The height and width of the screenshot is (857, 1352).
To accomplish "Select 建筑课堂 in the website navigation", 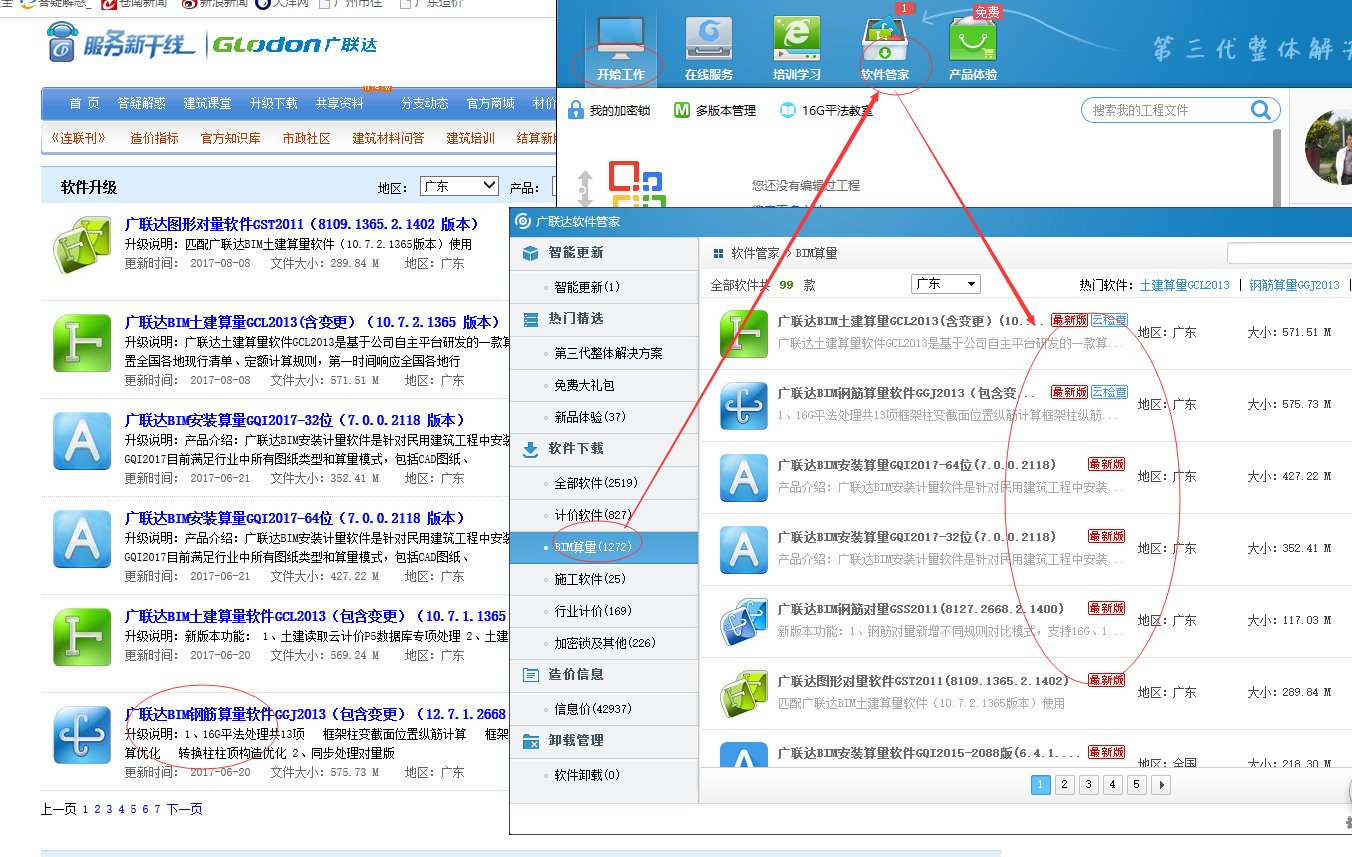I will pos(207,103).
